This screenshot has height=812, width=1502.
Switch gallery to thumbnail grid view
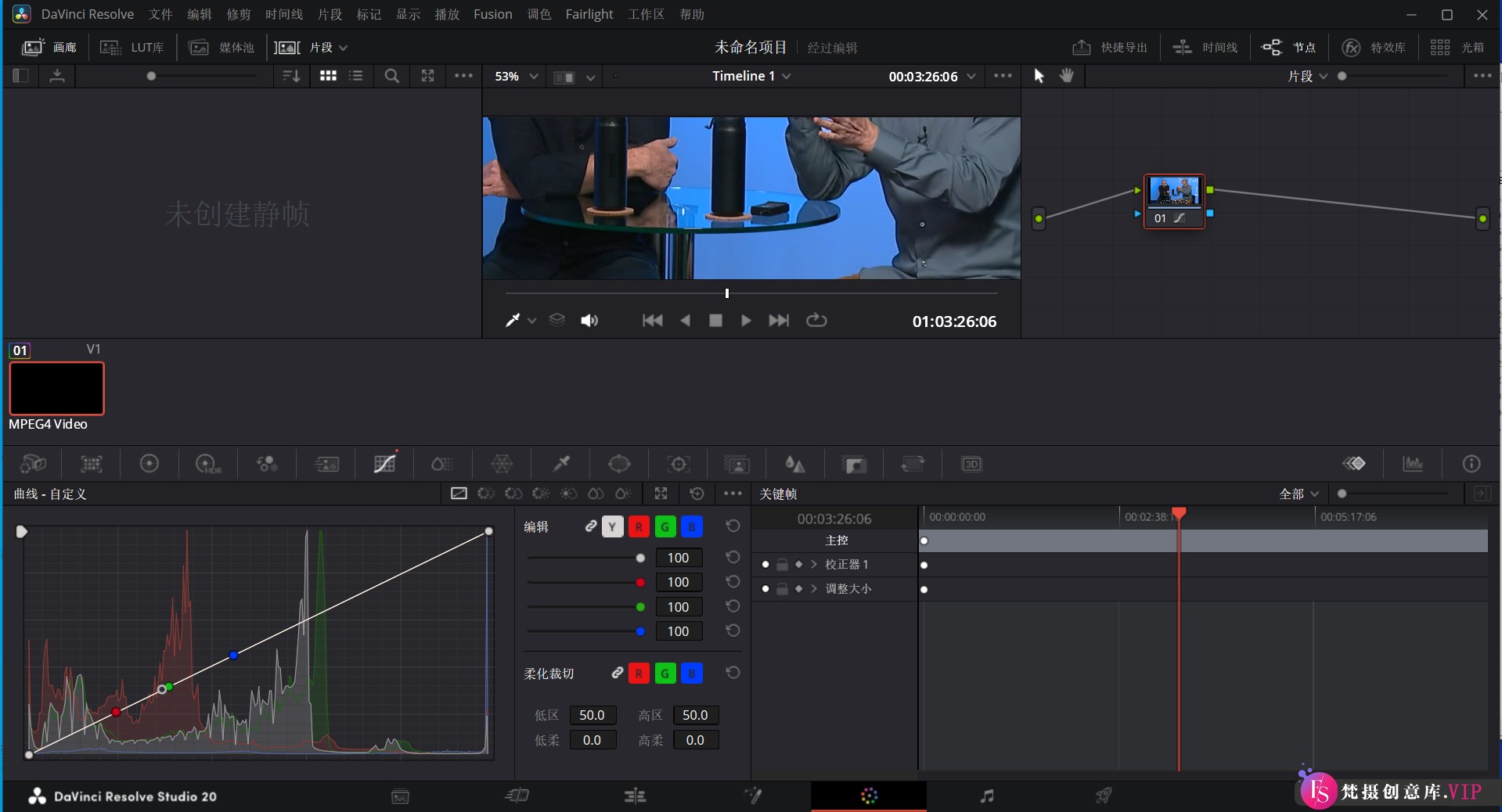[x=328, y=76]
